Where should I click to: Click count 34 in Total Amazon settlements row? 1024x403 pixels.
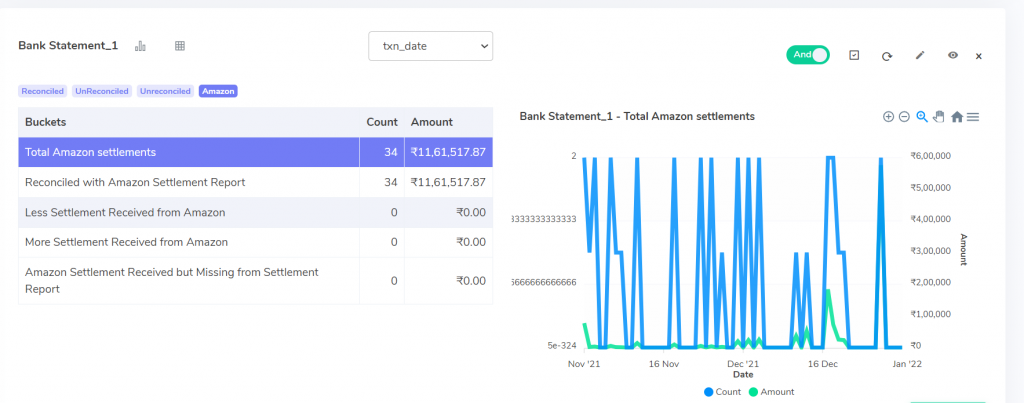391,152
